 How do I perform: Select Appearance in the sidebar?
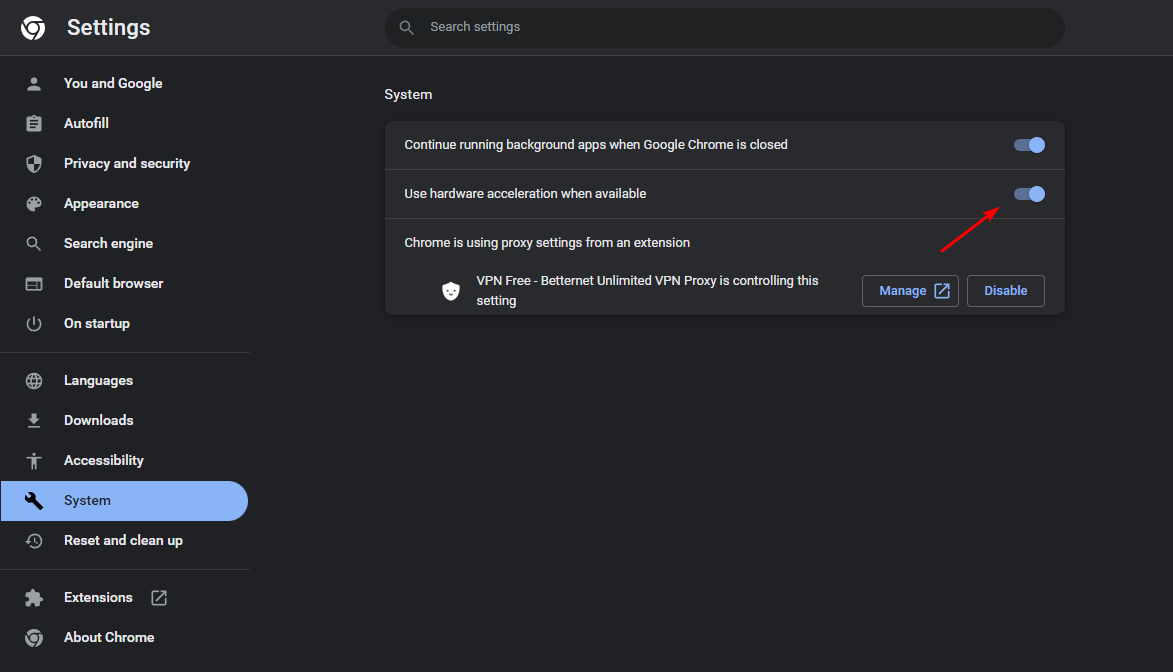pos(124,204)
